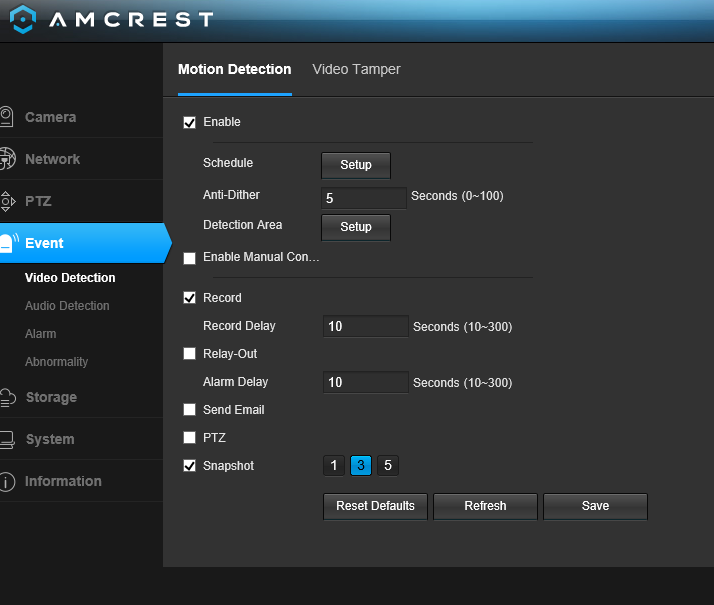Click the Alarm Delay "Seconds (10~300)" hint text
This screenshot has height=605, width=714.
[x=462, y=383]
